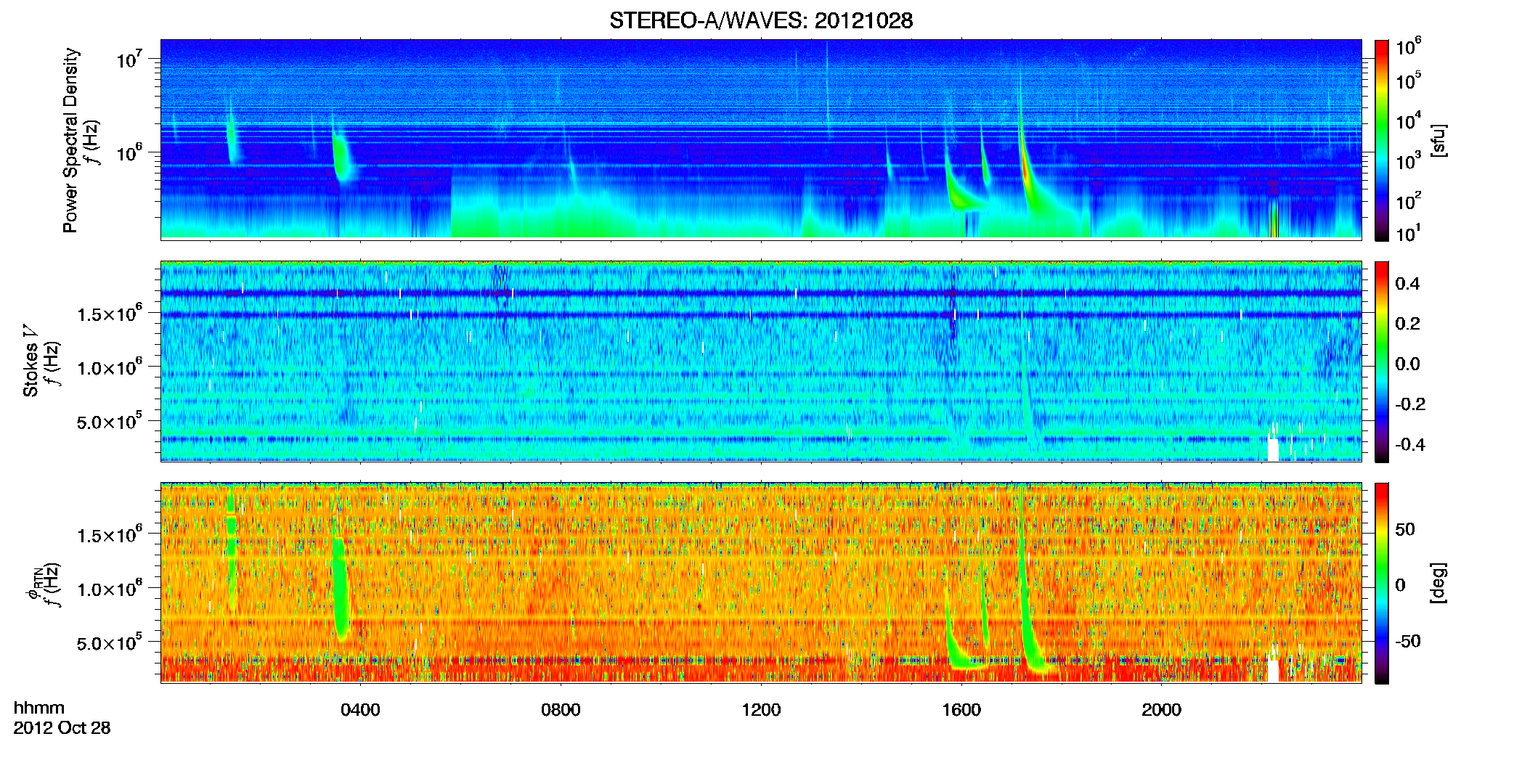Click the -50 label on degrees colorbar
The width and height of the screenshot is (1522, 784).
coord(1408,641)
